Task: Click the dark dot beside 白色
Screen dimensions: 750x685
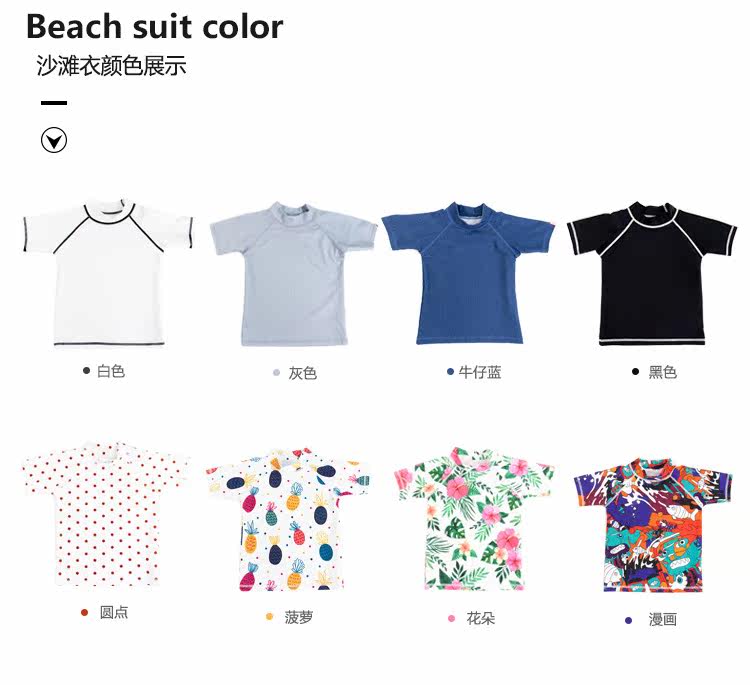Action: [x=87, y=370]
